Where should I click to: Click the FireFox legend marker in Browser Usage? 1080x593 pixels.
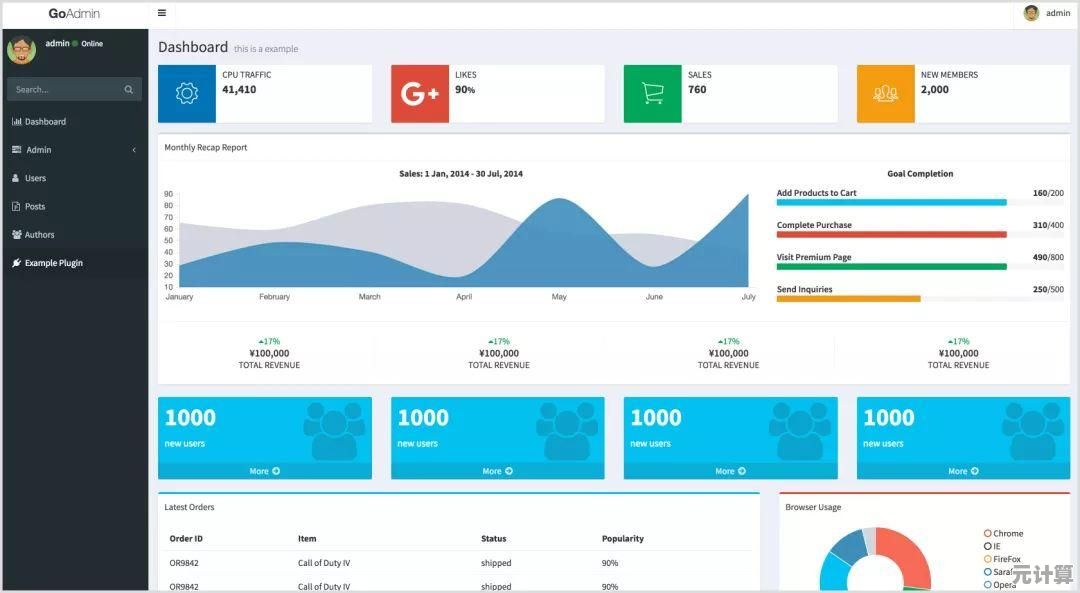[x=988, y=559]
